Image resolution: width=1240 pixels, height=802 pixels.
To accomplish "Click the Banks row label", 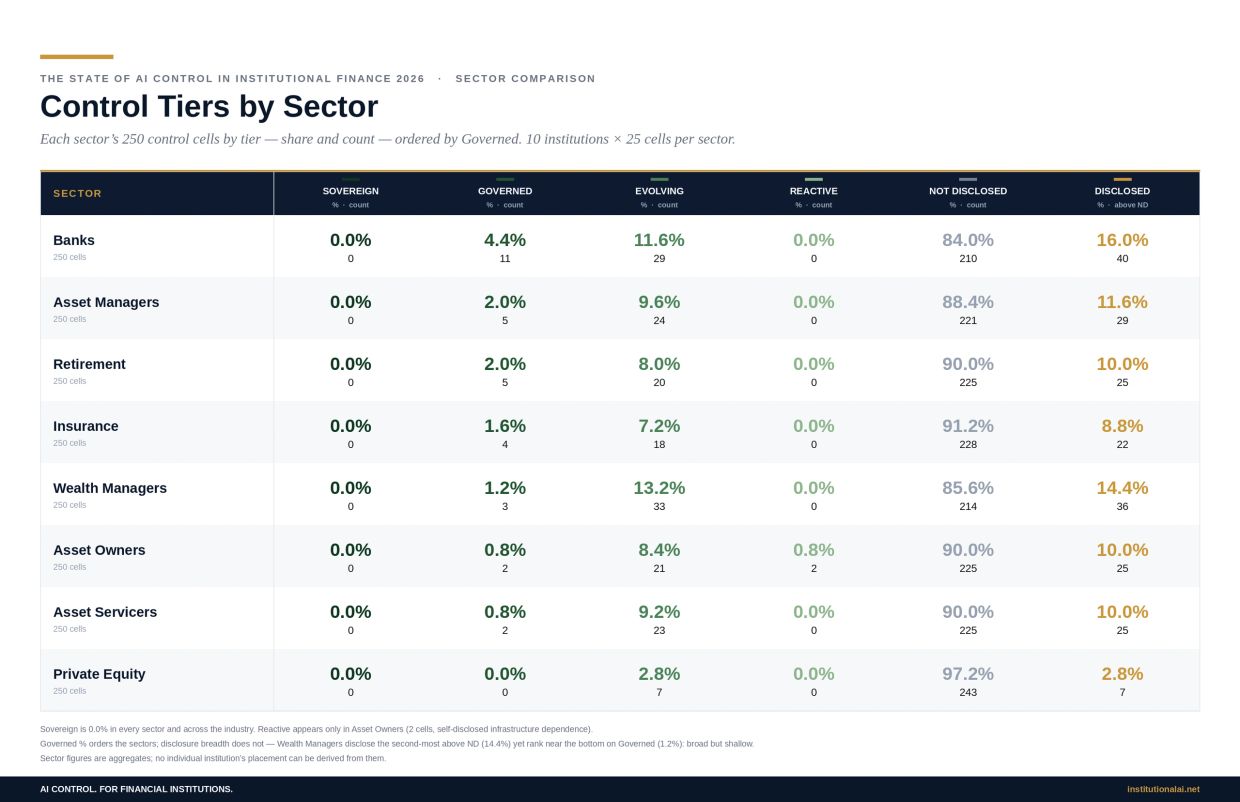I will point(74,240).
